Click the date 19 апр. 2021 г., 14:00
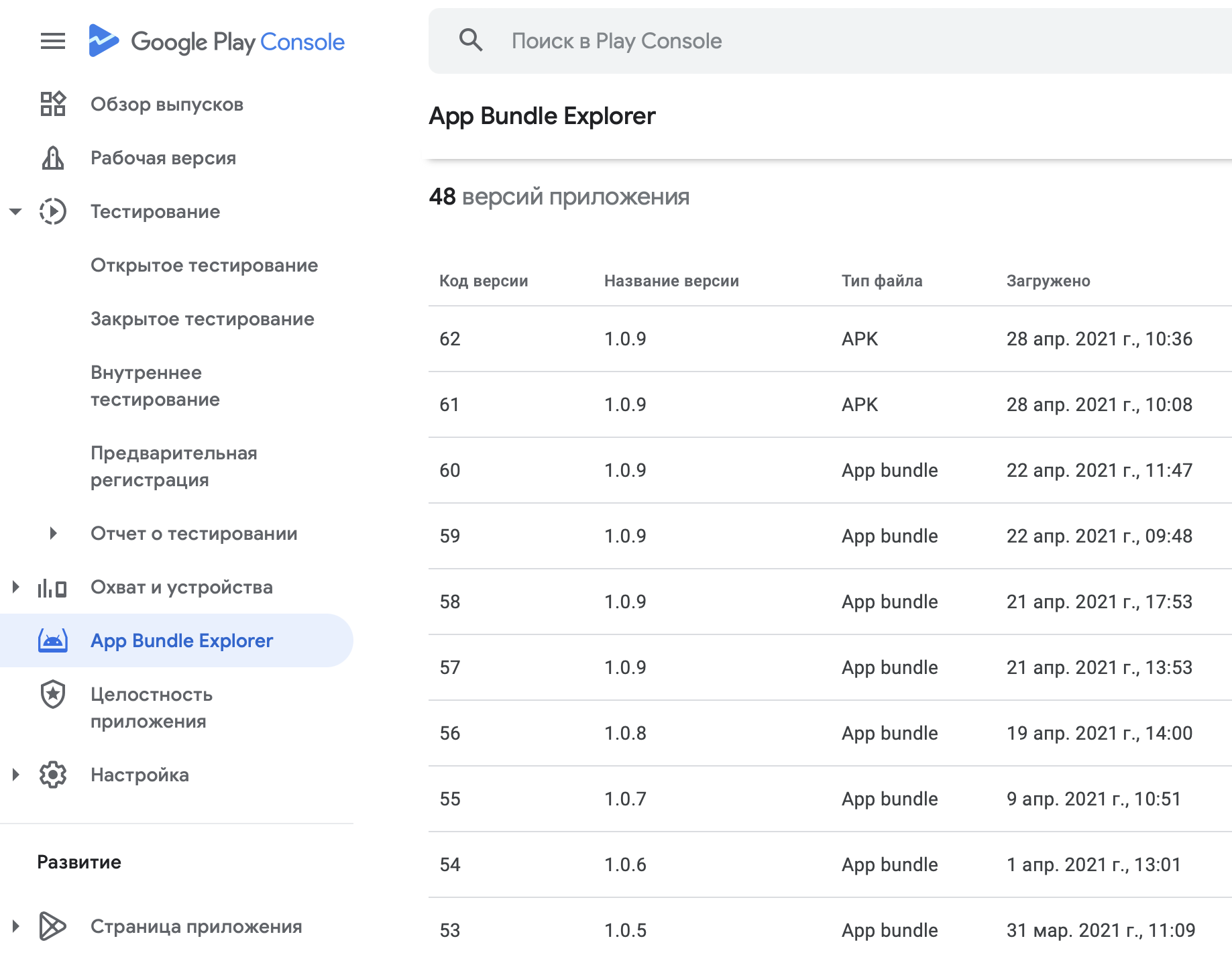The image size is (1232, 959). point(1099,733)
